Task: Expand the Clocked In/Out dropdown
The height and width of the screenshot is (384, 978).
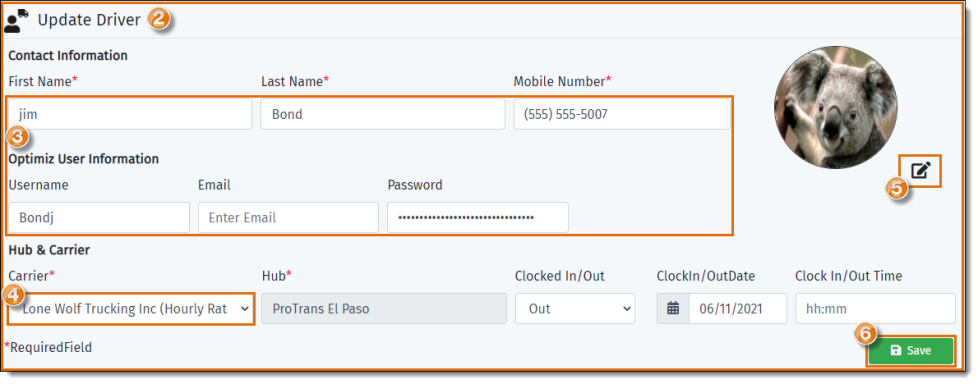Action: pos(574,309)
